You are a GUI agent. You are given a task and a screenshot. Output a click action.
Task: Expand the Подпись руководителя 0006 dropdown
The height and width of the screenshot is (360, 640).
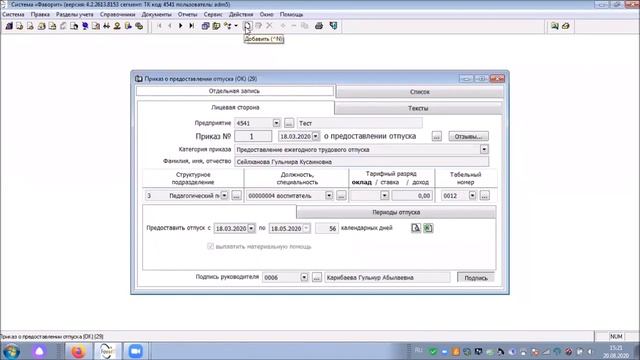point(304,277)
